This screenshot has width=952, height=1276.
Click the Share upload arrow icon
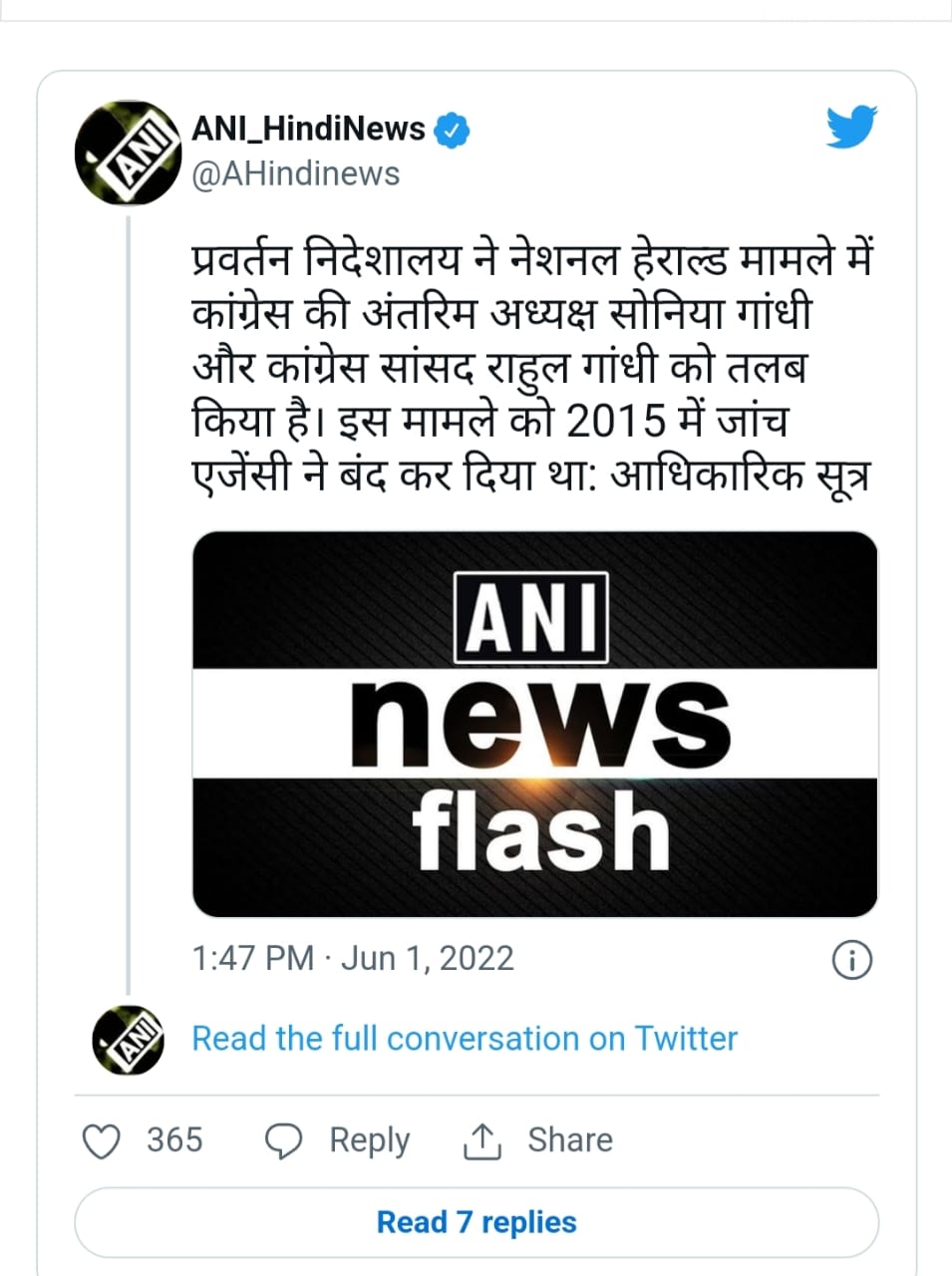481,1140
